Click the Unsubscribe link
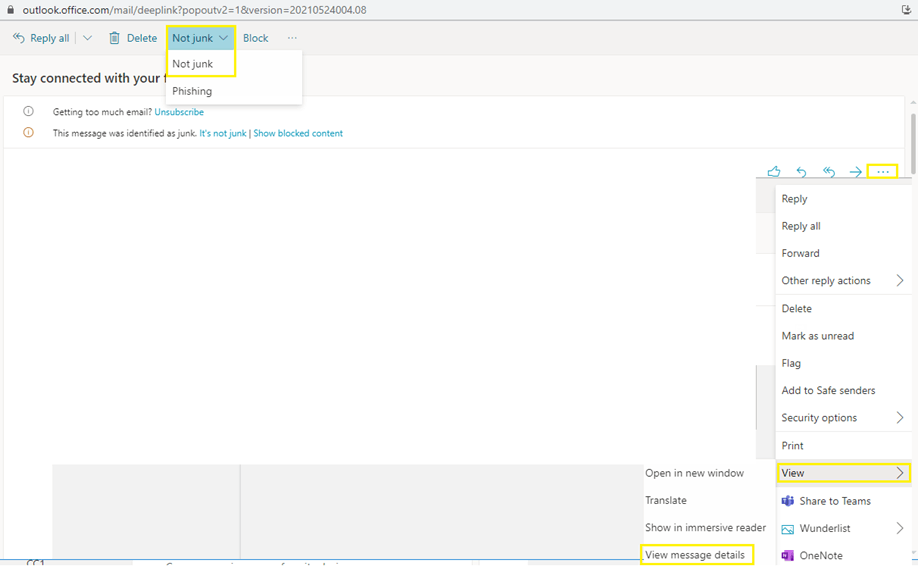Image resolution: width=918 pixels, height=566 pixels. [179, 112]
